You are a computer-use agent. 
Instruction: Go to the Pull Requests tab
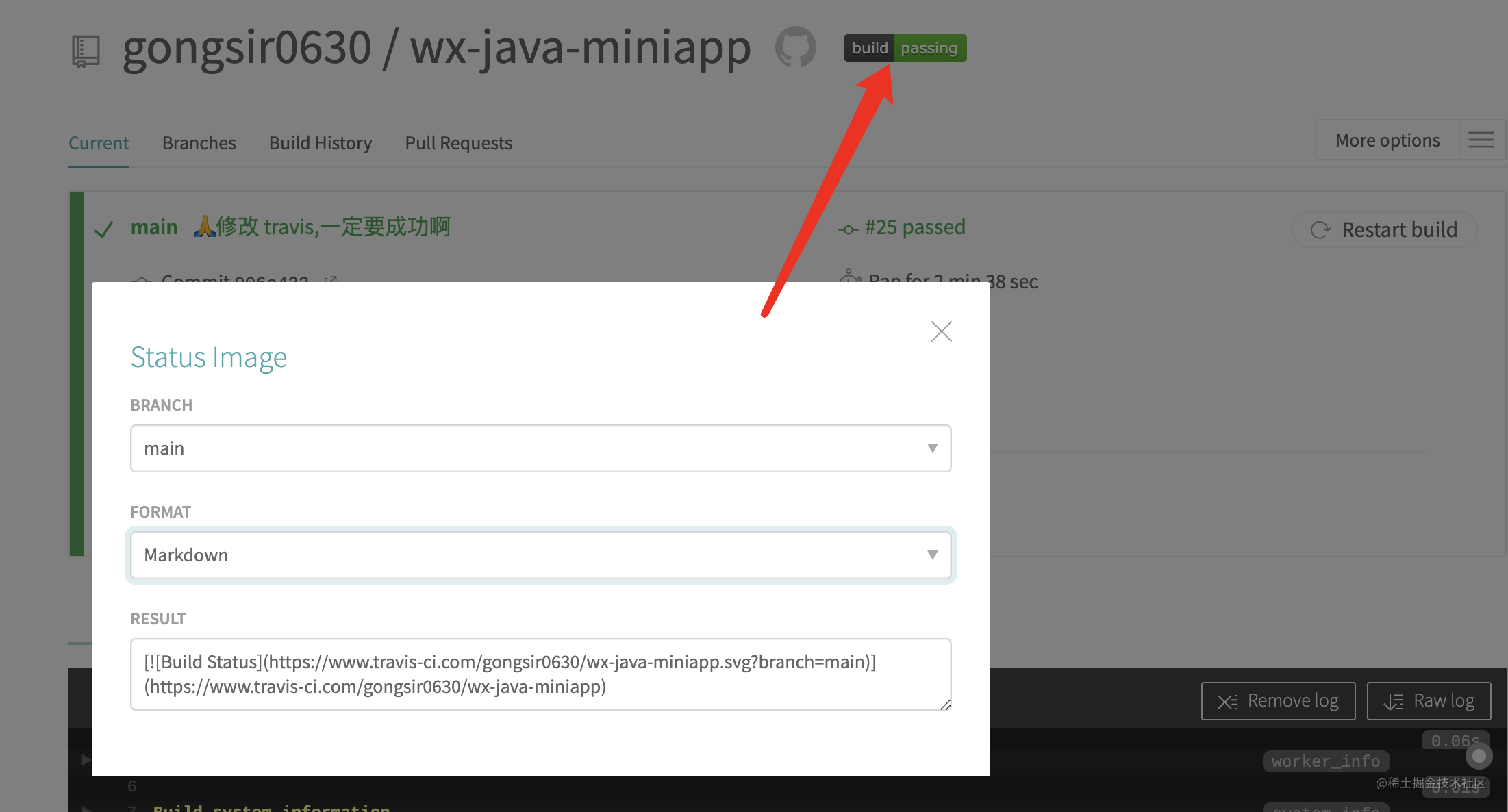click(458, 143)
